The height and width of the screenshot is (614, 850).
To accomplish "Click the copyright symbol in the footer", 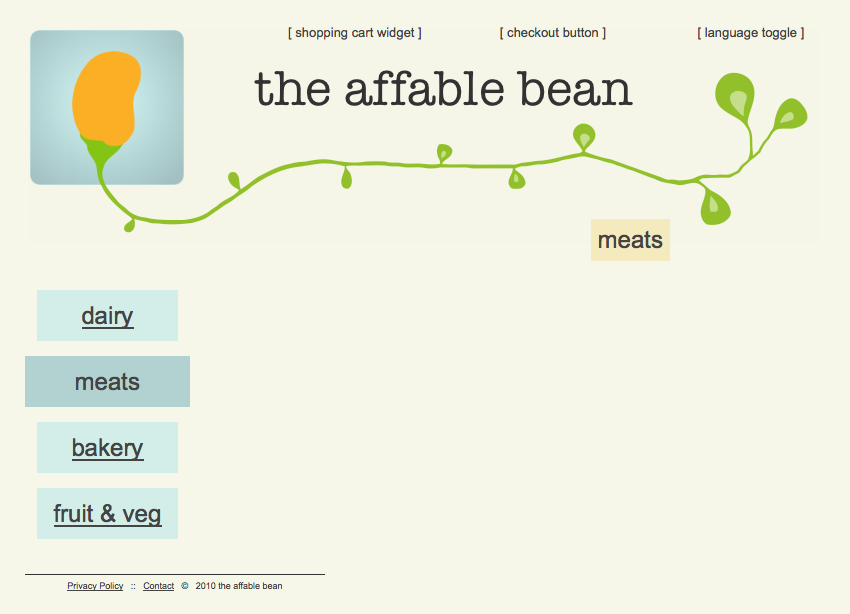I will [185, 586].
